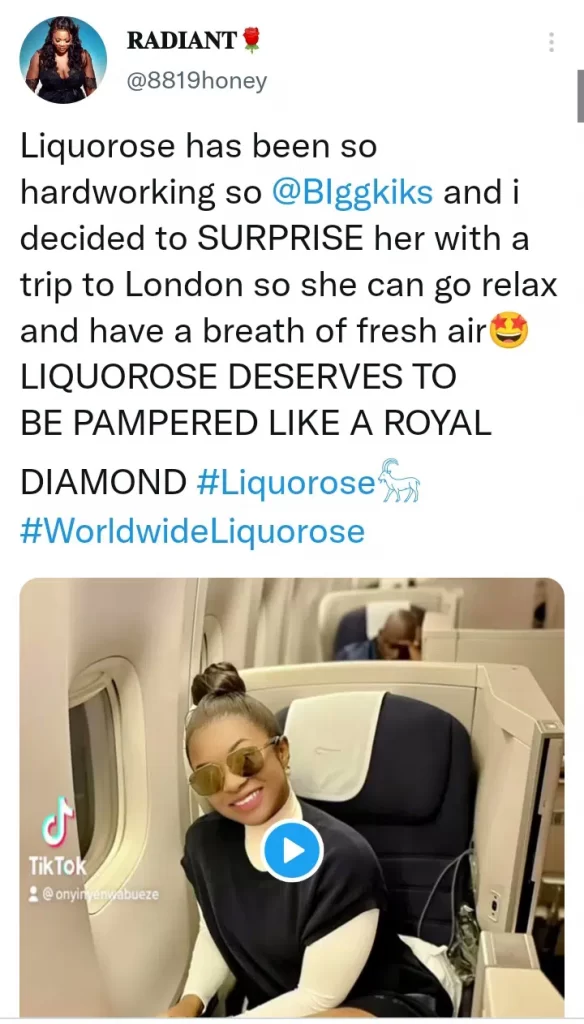This screenshot has height=1024, width=584.
Task: Open the #Liquorose hashtag
Action: [287, 482]
